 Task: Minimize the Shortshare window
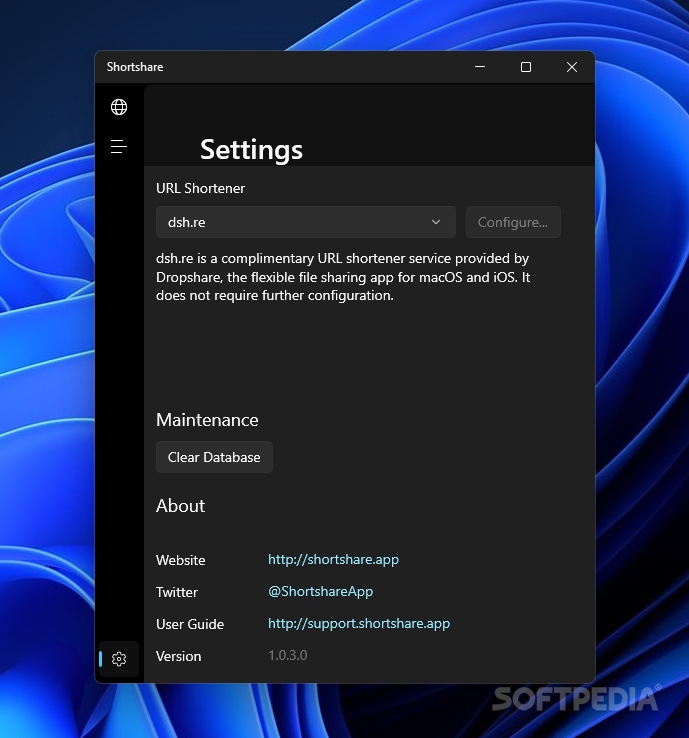tap(480, 67)
